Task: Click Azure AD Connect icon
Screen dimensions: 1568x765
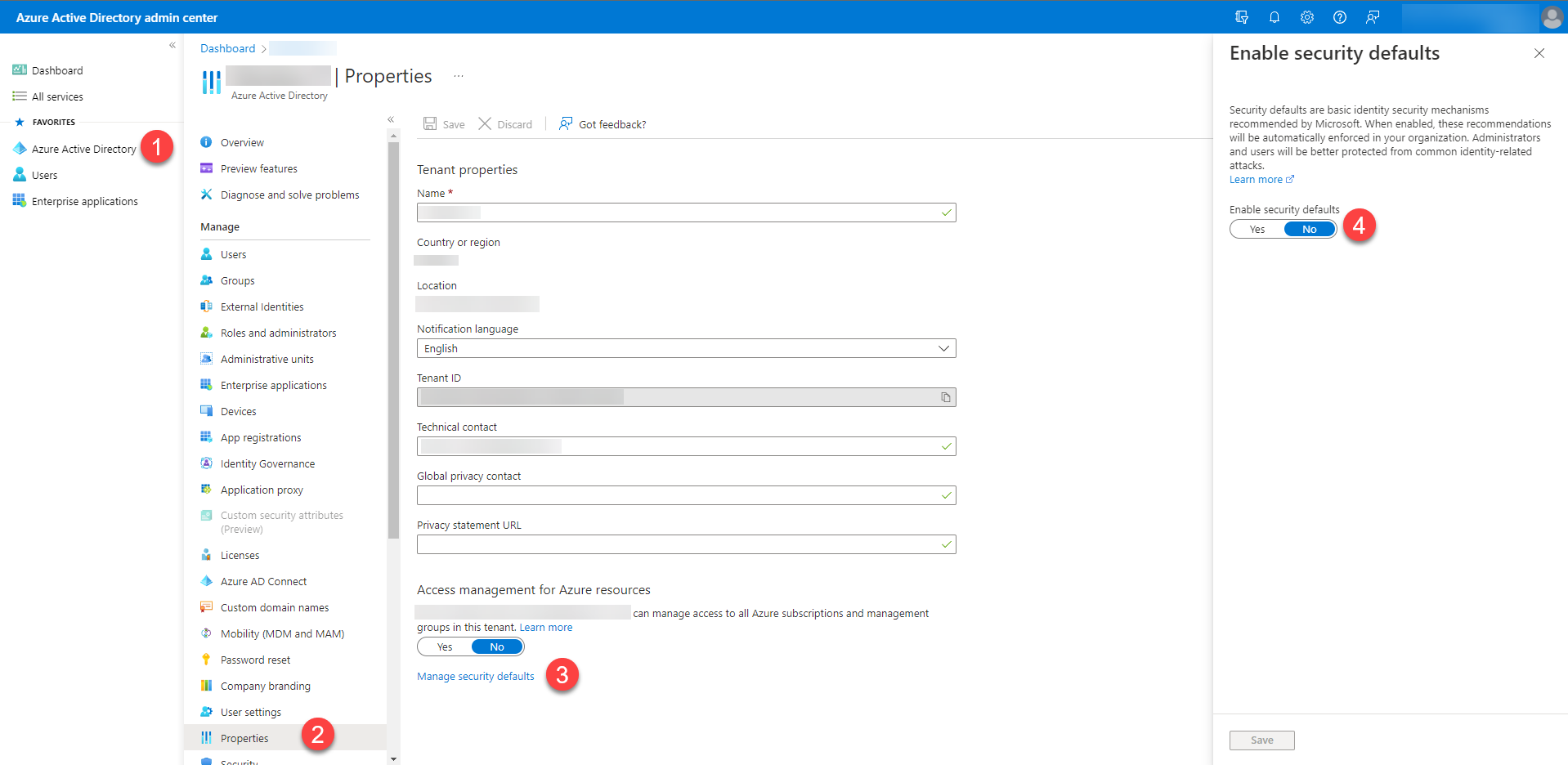Action: pos(207,581)
